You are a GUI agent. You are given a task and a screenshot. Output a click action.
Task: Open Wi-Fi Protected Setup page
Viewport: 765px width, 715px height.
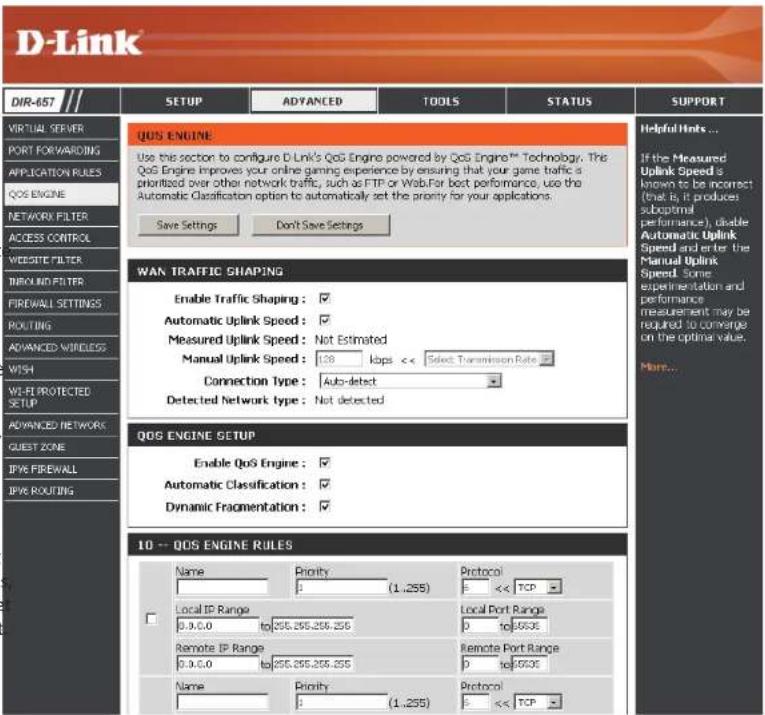coord(60,397)
